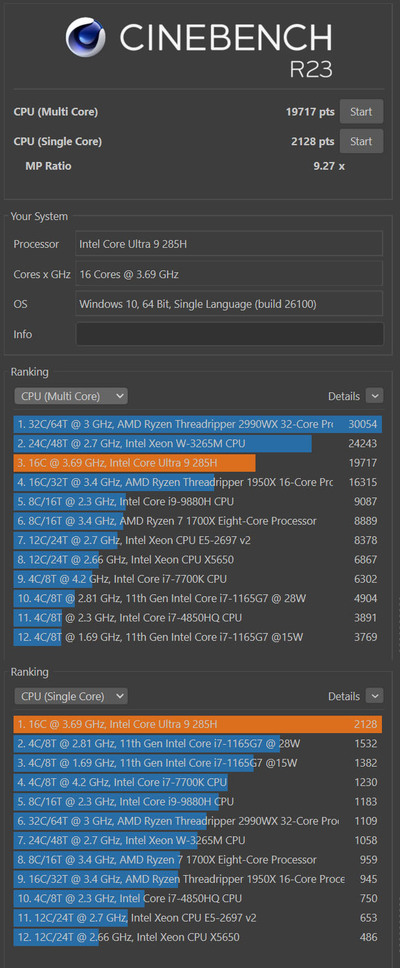400x968 pixels.
Task: Start the CPU Single Core benchmark
Action: point(361,141)
